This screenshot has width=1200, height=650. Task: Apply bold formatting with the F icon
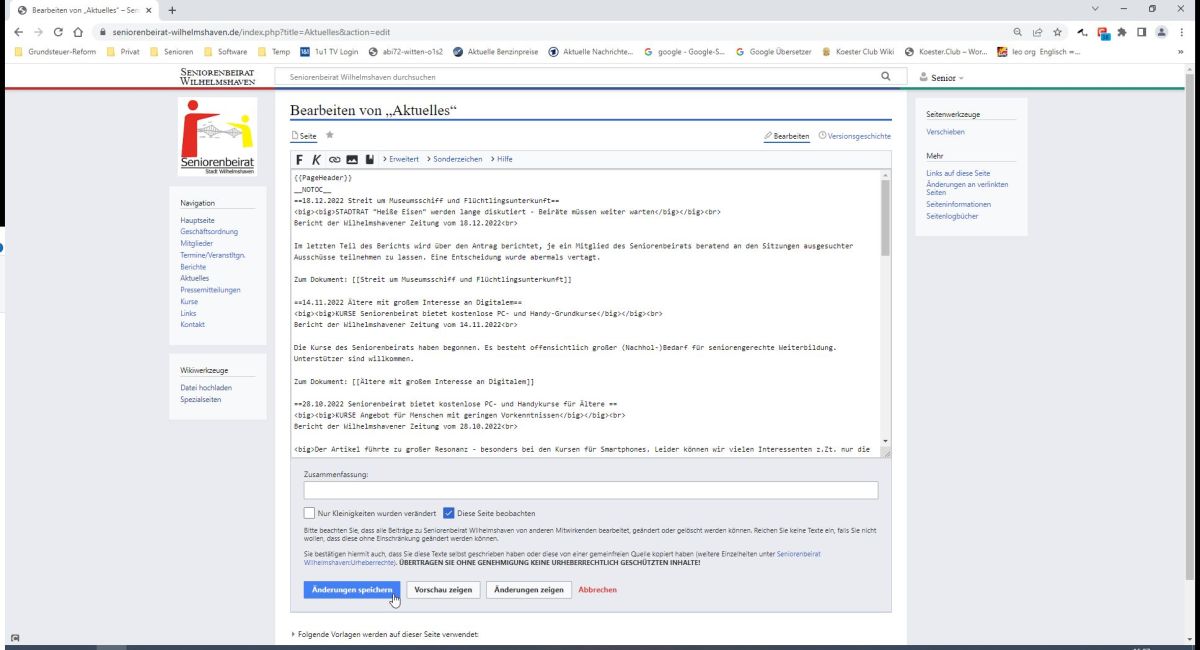(x=300, y=159)
